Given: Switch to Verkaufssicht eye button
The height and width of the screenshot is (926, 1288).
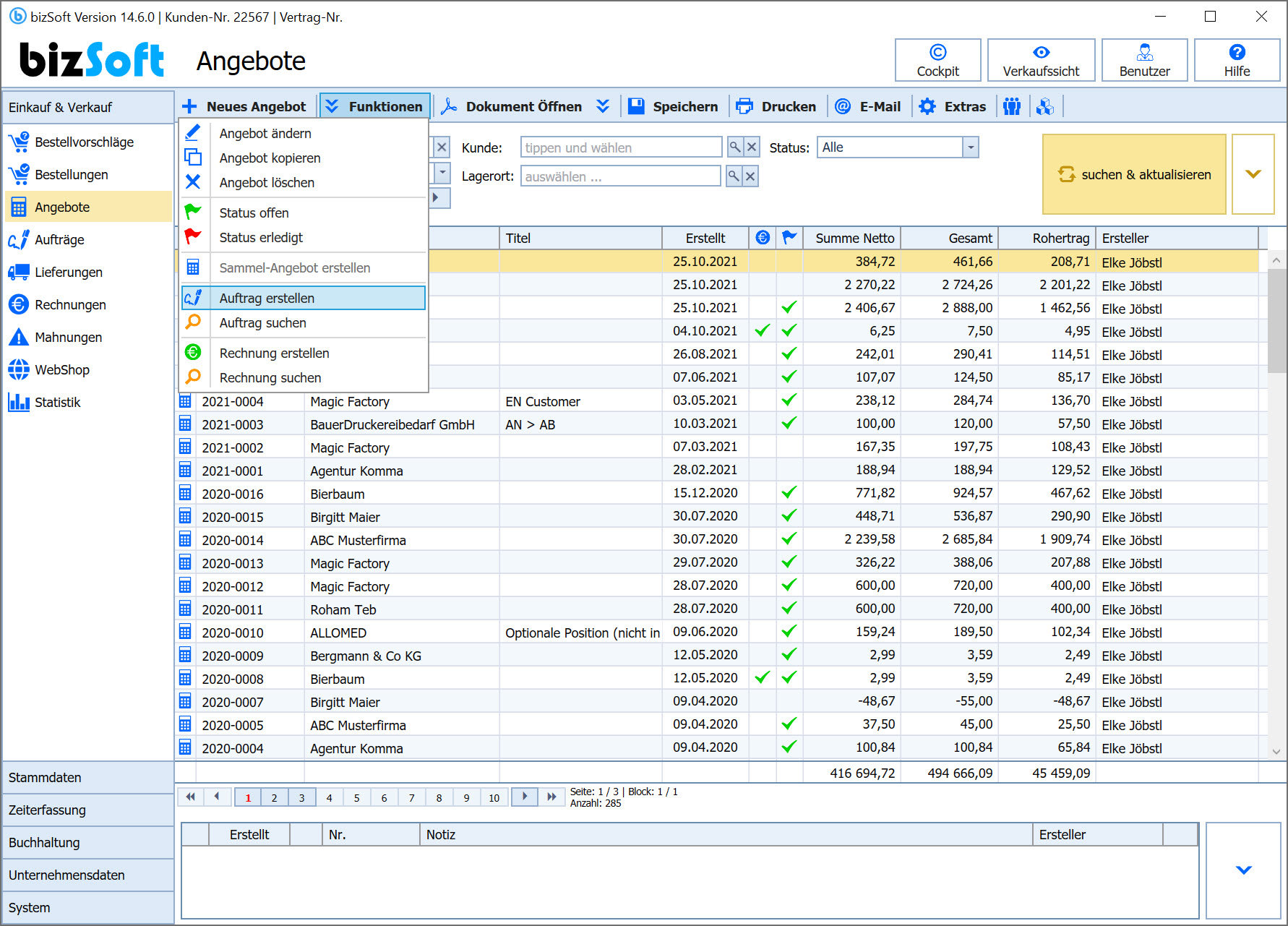Looking at the screenshot, I should click(x=1041, y=60).
